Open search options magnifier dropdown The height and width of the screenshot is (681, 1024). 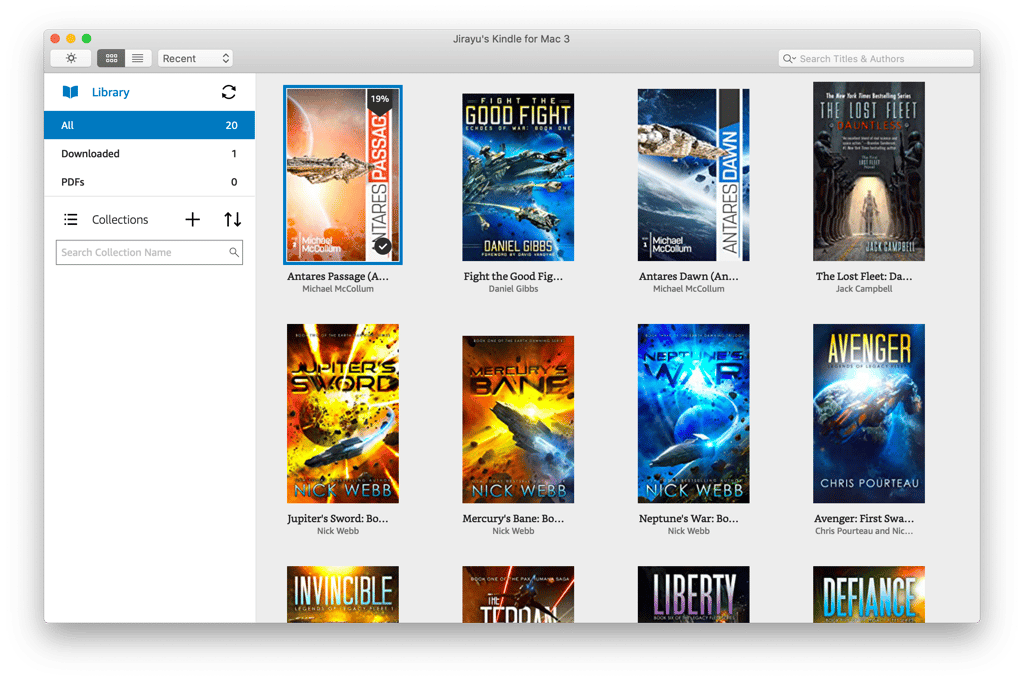point(790,59)
